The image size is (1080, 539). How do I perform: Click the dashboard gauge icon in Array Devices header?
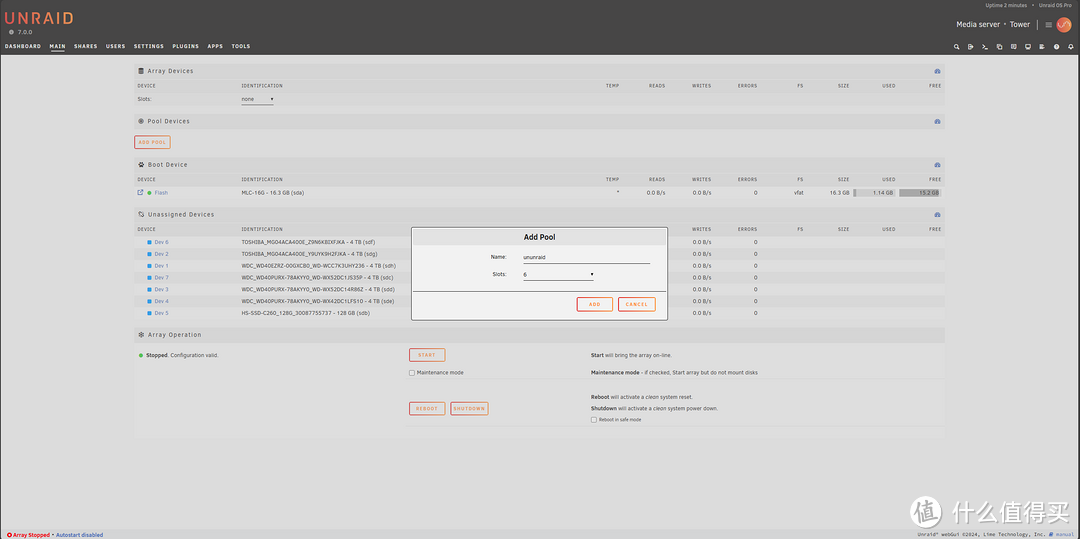click(x=937, y=72)
